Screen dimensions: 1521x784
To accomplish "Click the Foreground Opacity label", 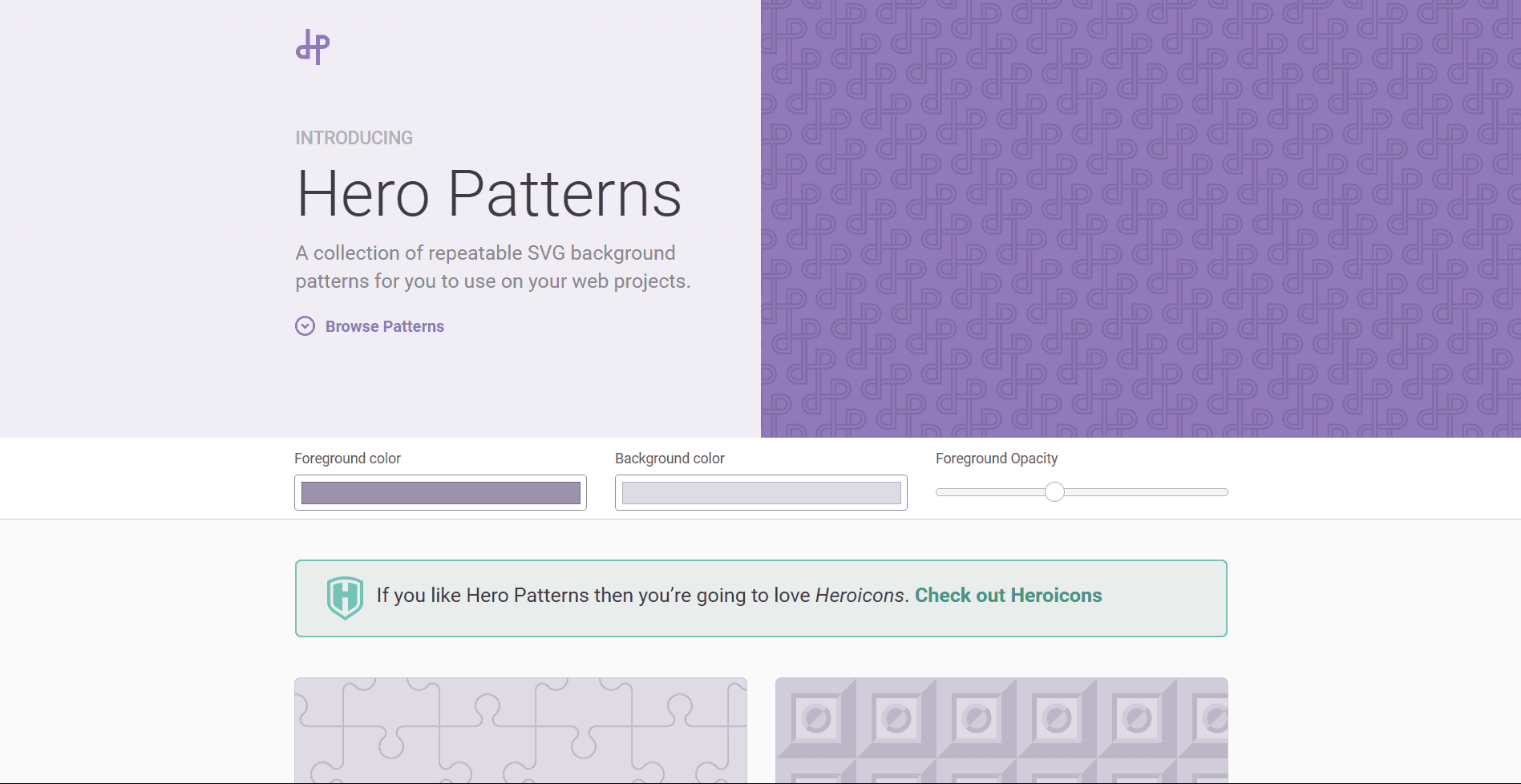I will coord(996,458).
